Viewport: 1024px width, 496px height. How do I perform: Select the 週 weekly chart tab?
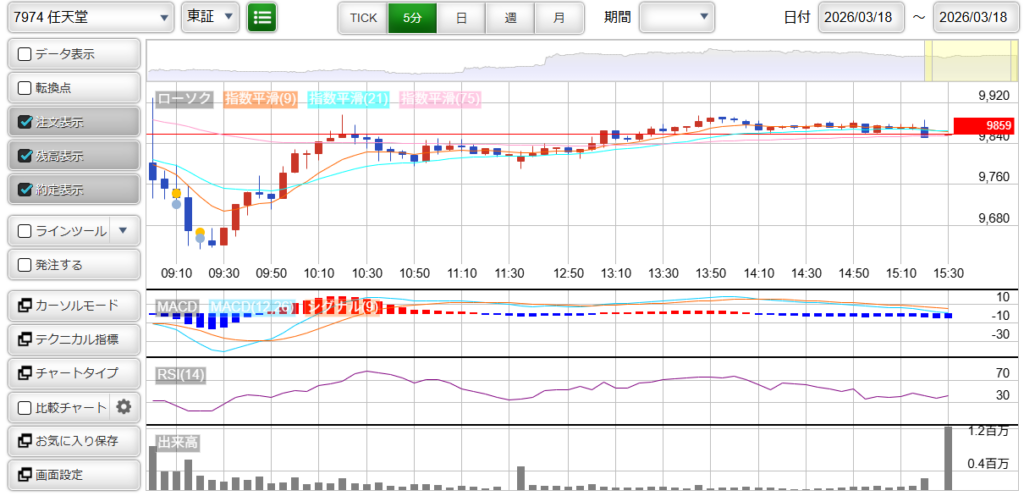coord(510,18)
